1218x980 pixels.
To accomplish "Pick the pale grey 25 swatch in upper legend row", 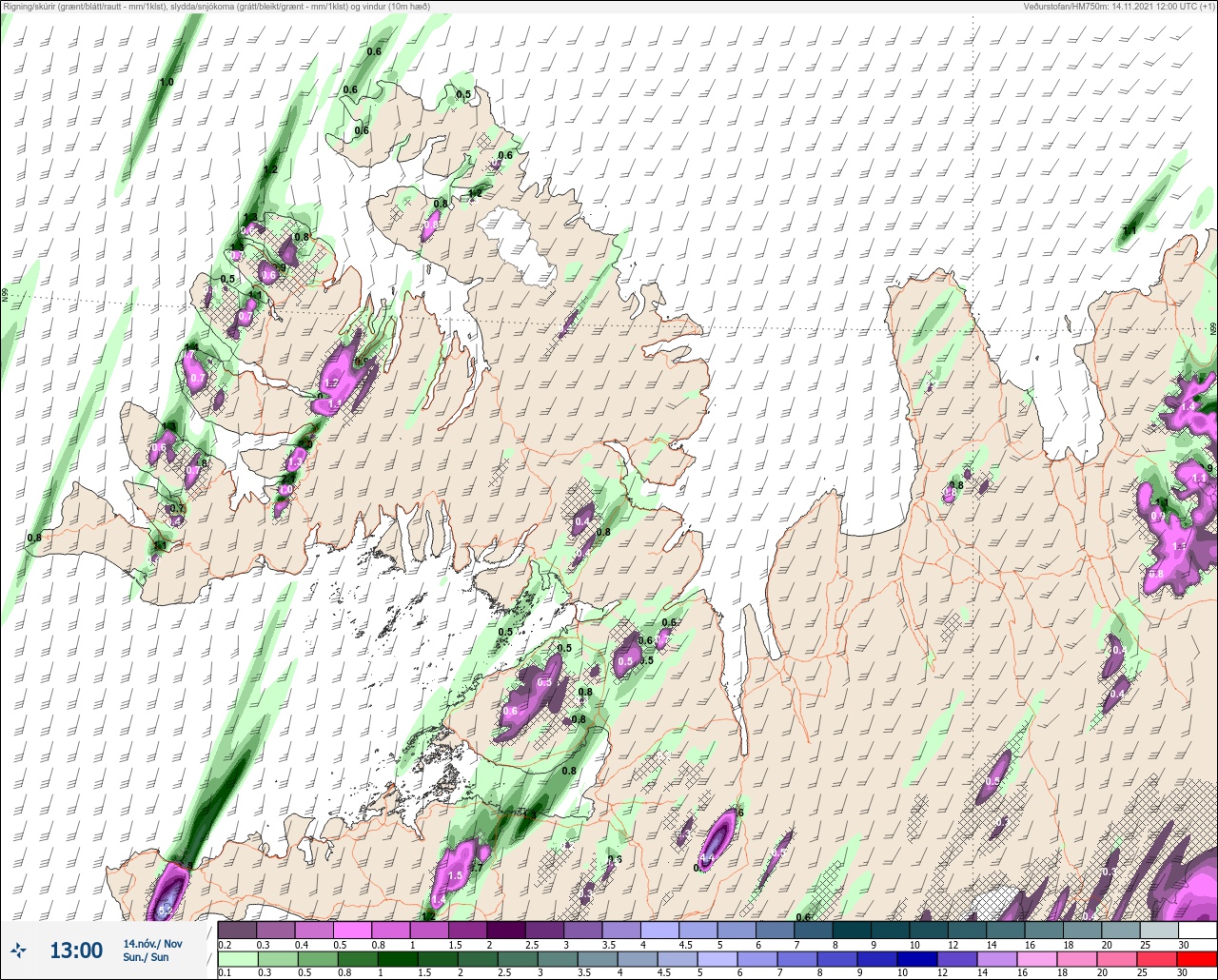I will point(1159,930).
